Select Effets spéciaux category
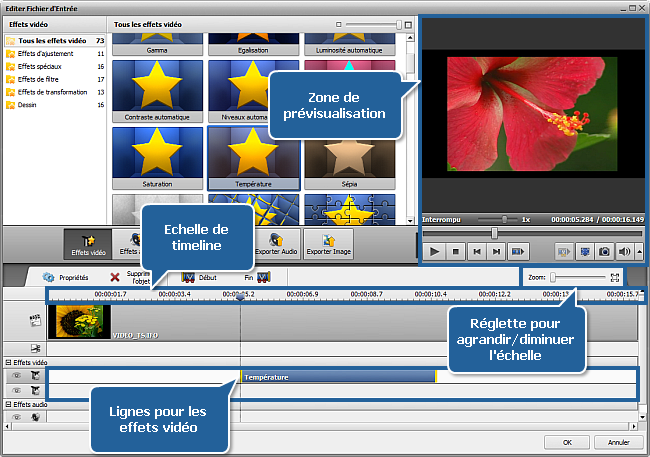The image size is (650, 457). (x=41, y=66)
